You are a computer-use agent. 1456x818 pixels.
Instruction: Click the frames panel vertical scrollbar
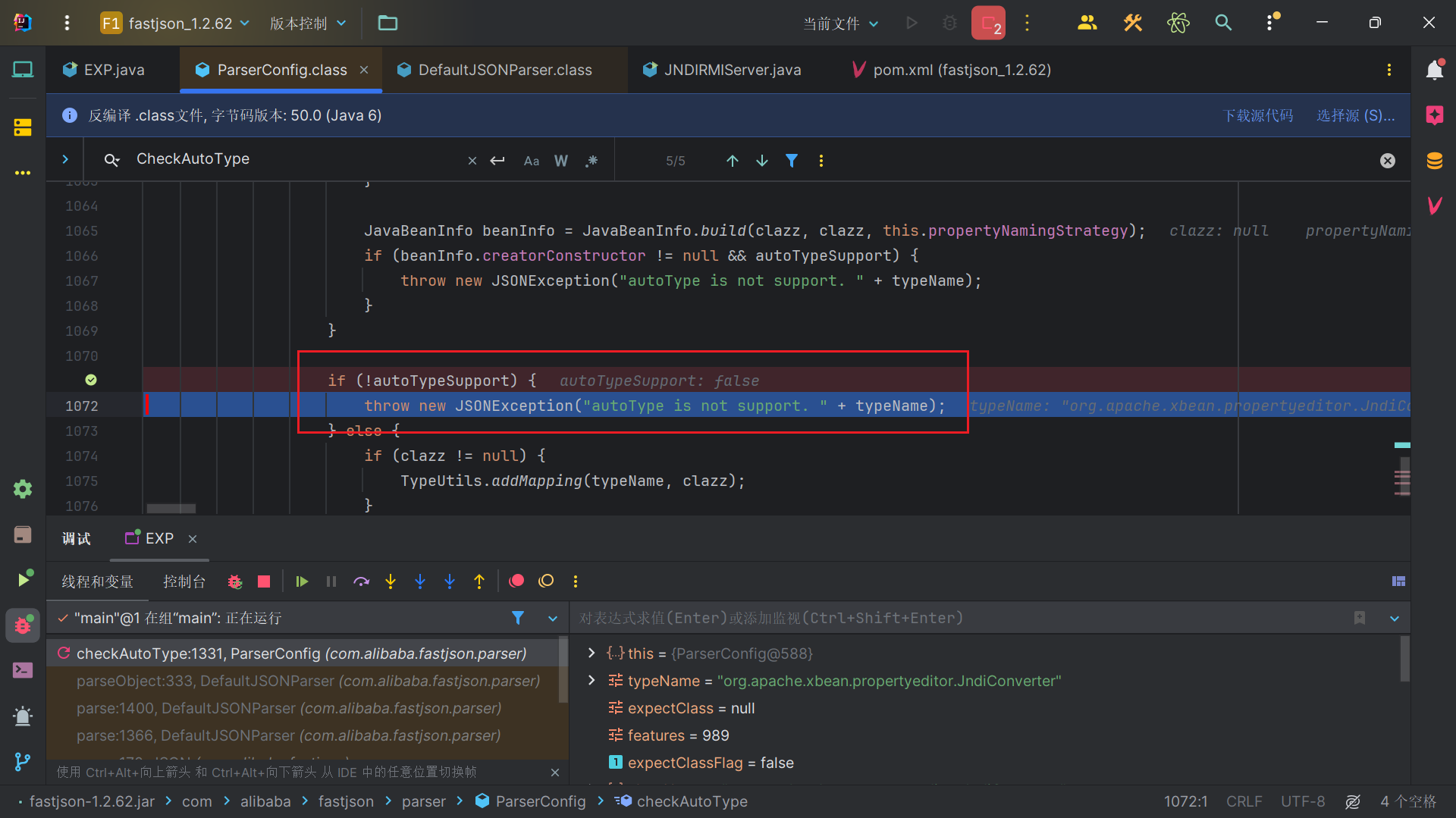point(563,670)
